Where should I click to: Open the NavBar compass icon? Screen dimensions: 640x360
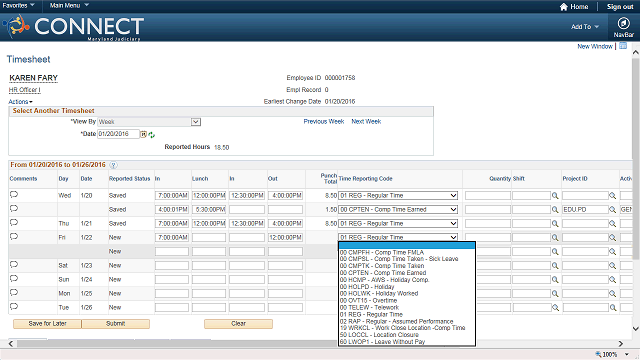click(623, 23)
